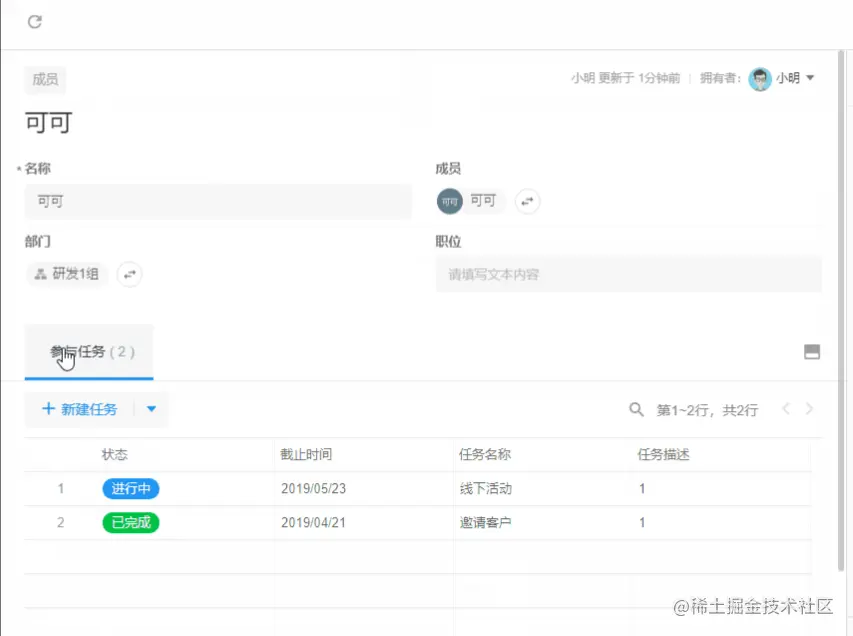Screen dimensions: 853x636
Task: Open the search icon above the task table
Action: (x=637, y=410)
